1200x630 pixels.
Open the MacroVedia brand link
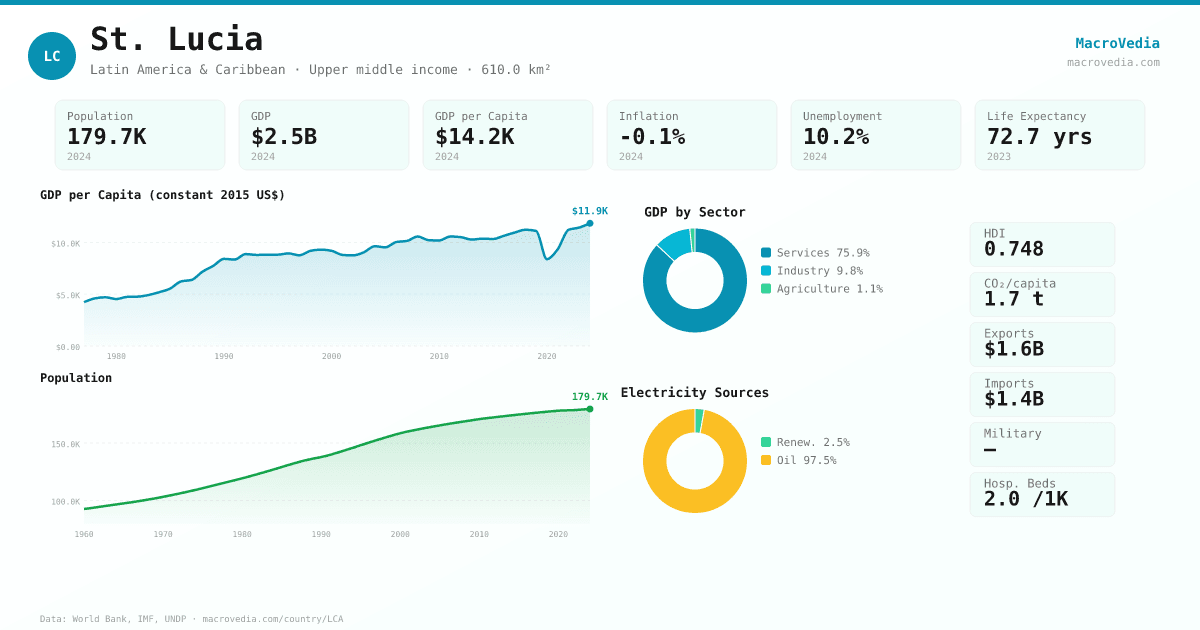tap(1117, 43)
